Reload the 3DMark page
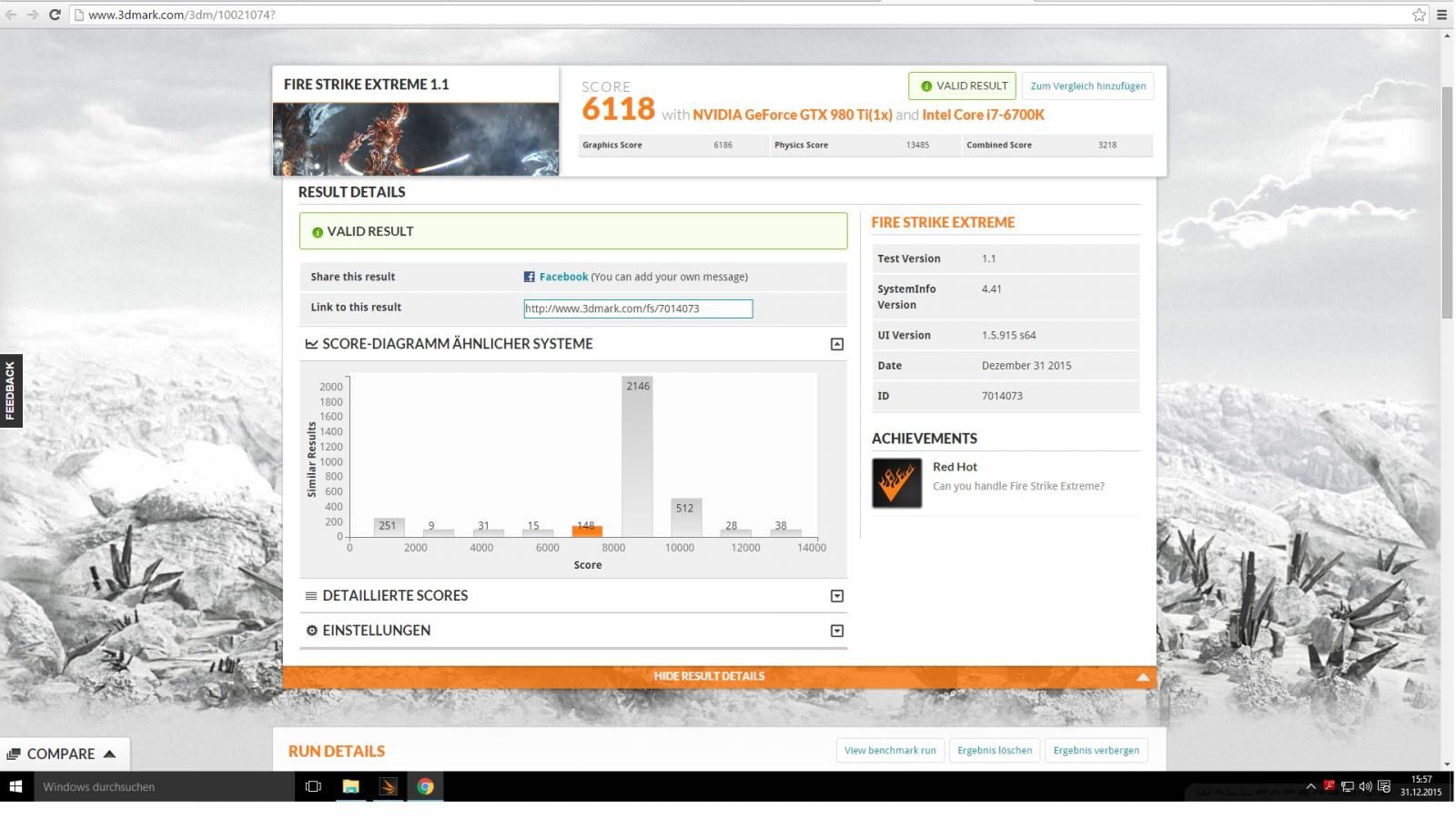 pos(55,15)
